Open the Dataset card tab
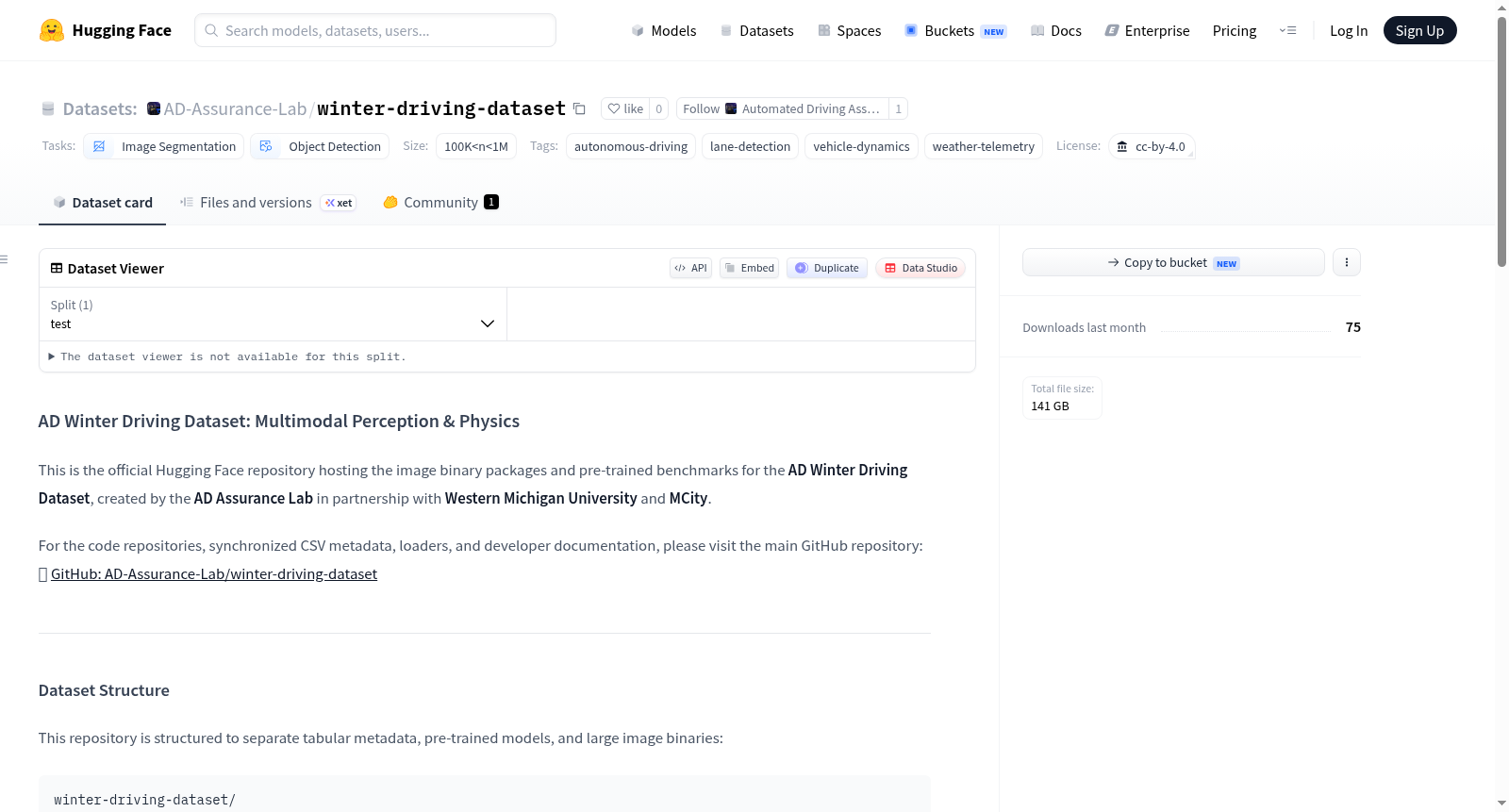This screenshot has width=1509, height=812. [102, 203]
